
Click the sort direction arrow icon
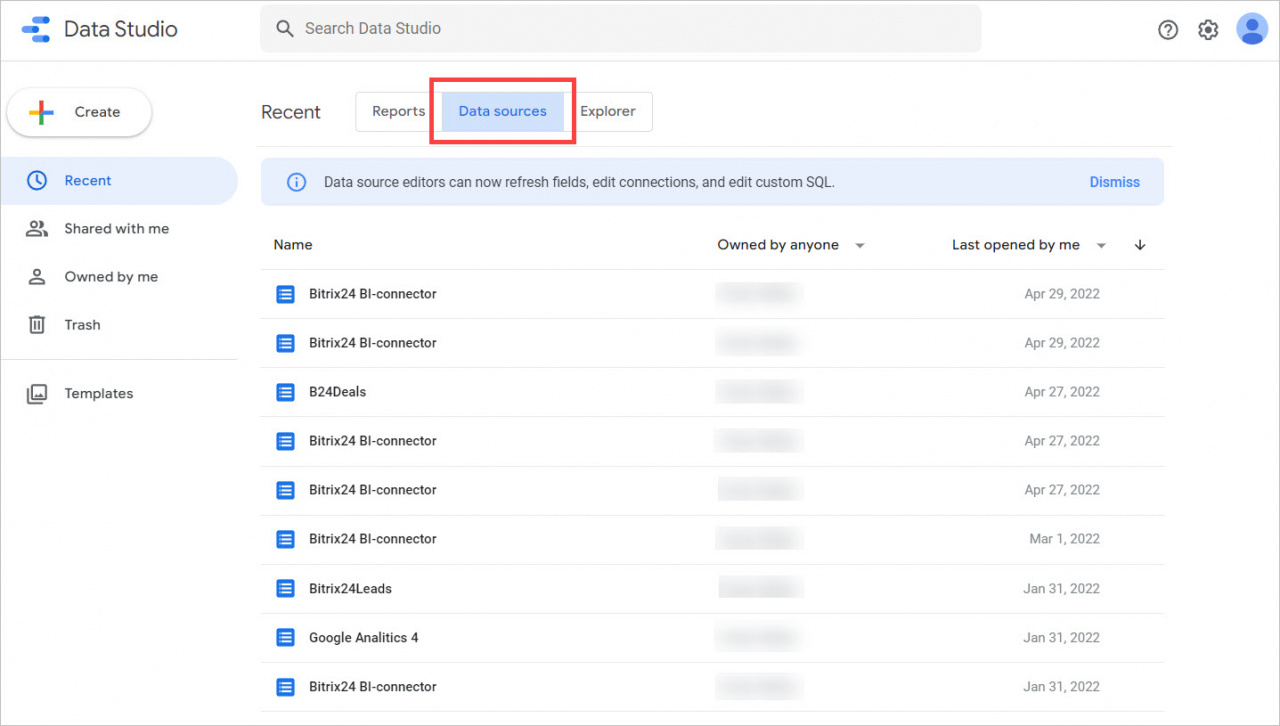[1140, 245]
